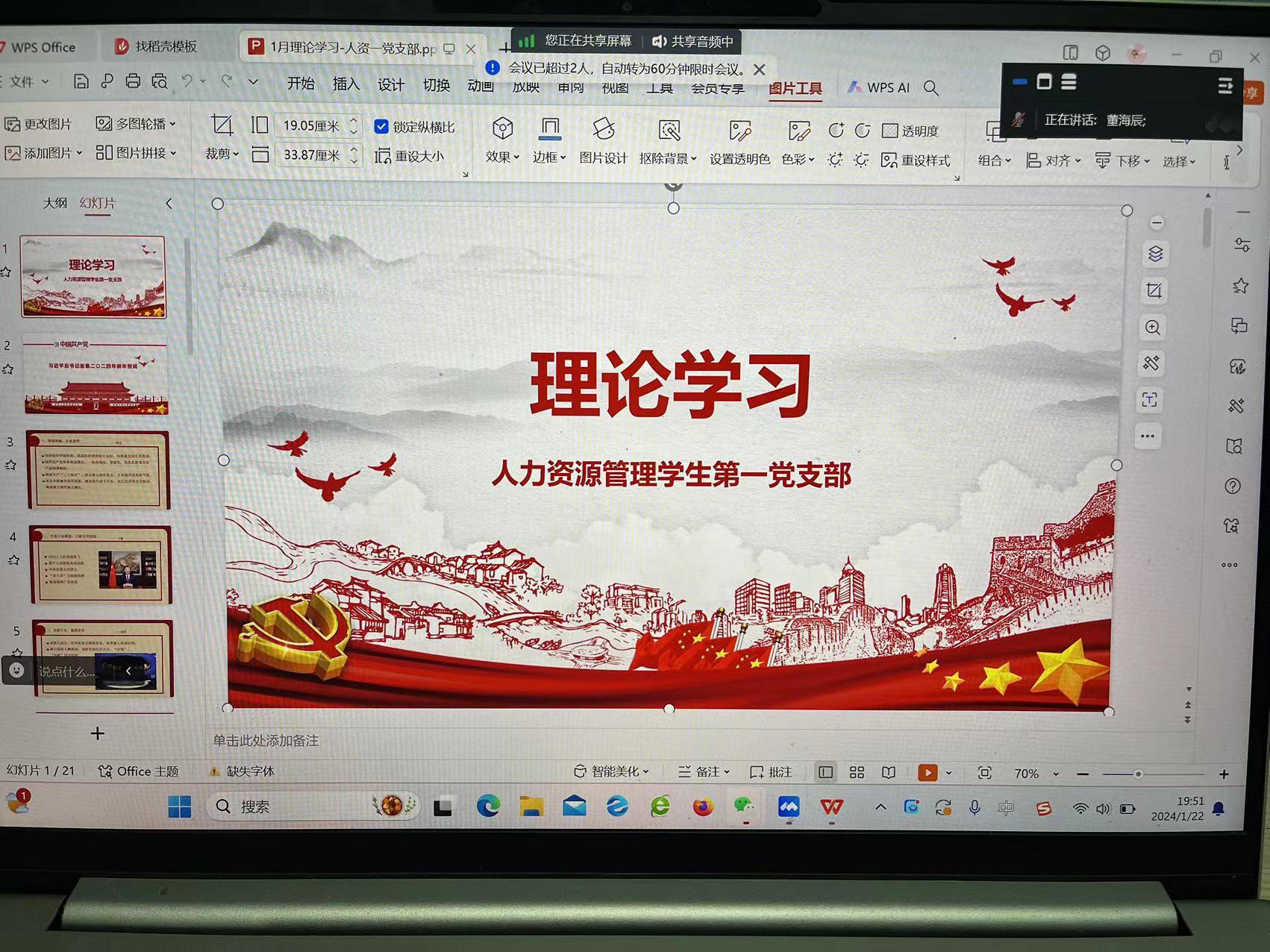The width and height of the screenshot is (1270, 952).
Task: Switch to slide sorter grid view icon
Action: [857, 773]
